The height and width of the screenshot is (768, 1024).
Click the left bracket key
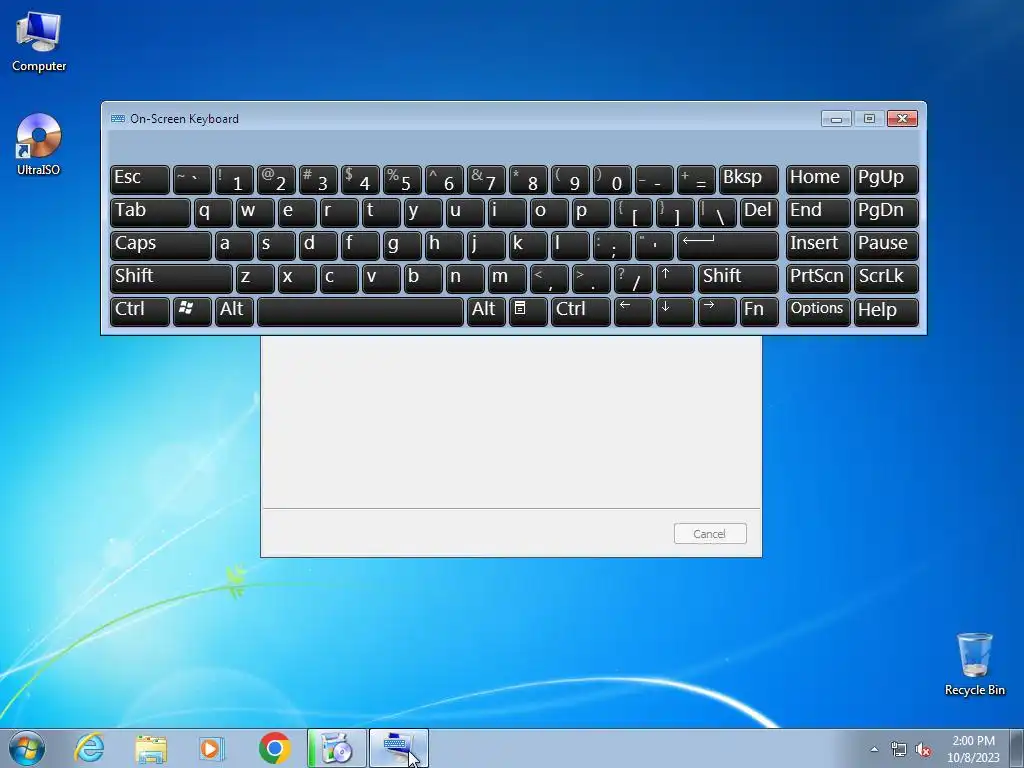coord(633,213)
